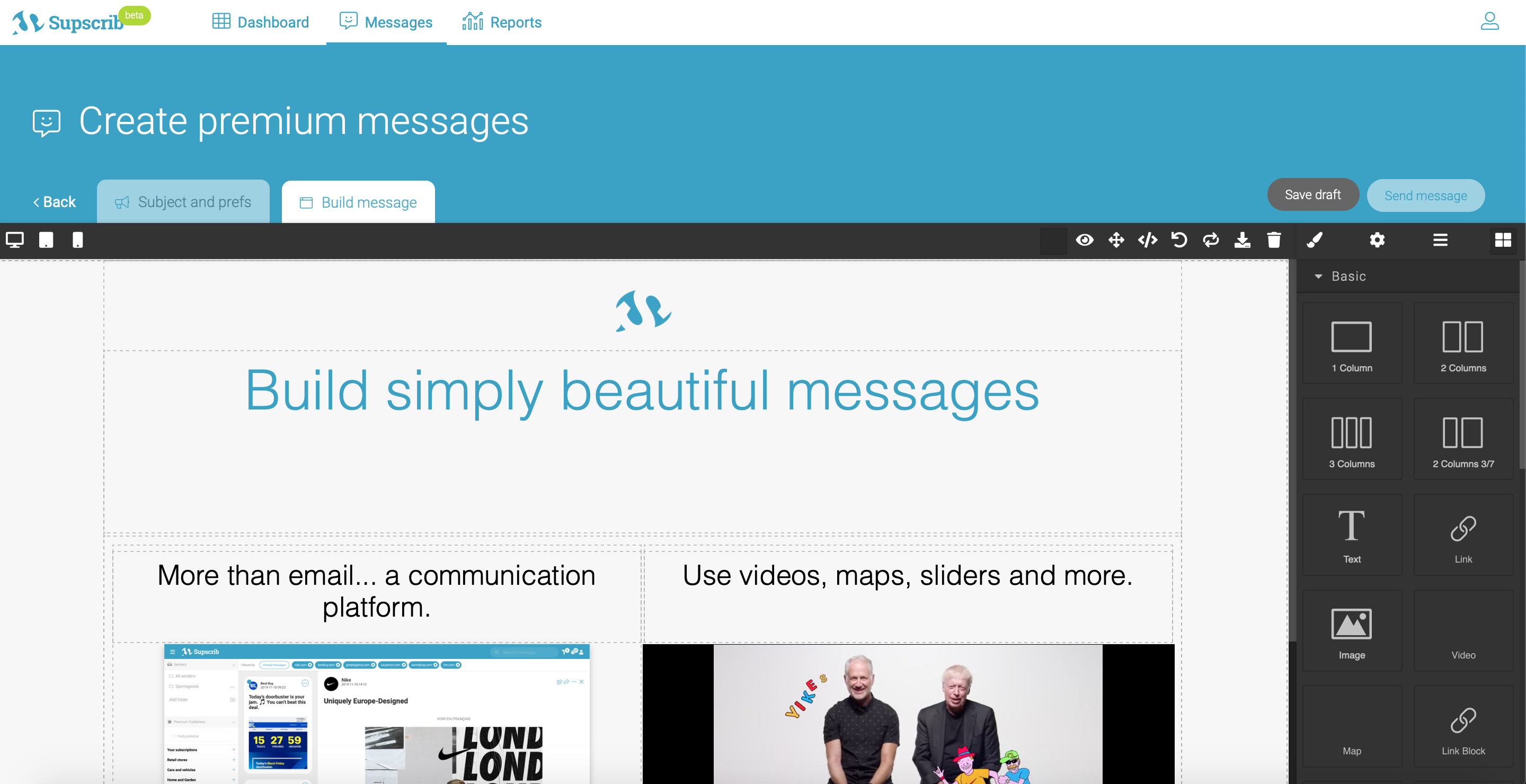Switch to desktop device preview

[x=15, y=240]
